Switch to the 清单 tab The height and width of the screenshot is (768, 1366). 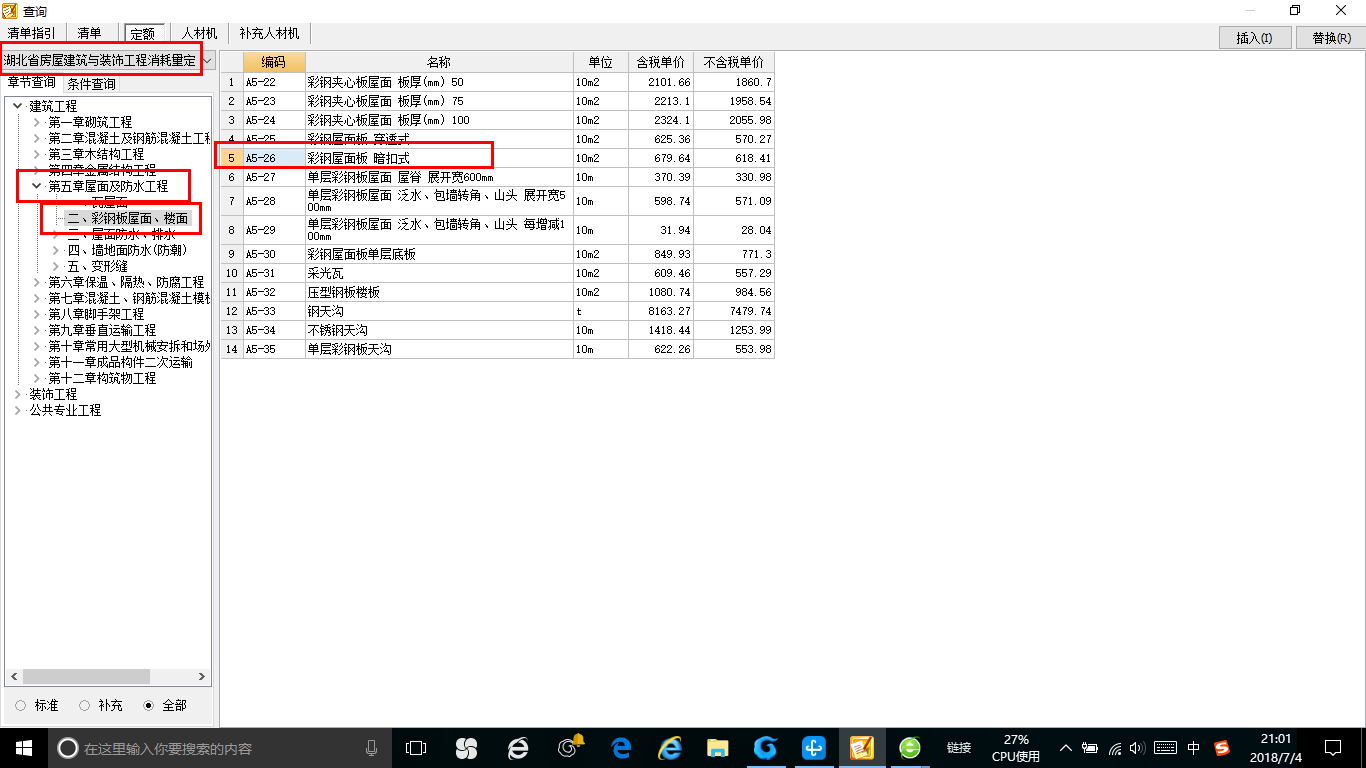pos(90,34)
